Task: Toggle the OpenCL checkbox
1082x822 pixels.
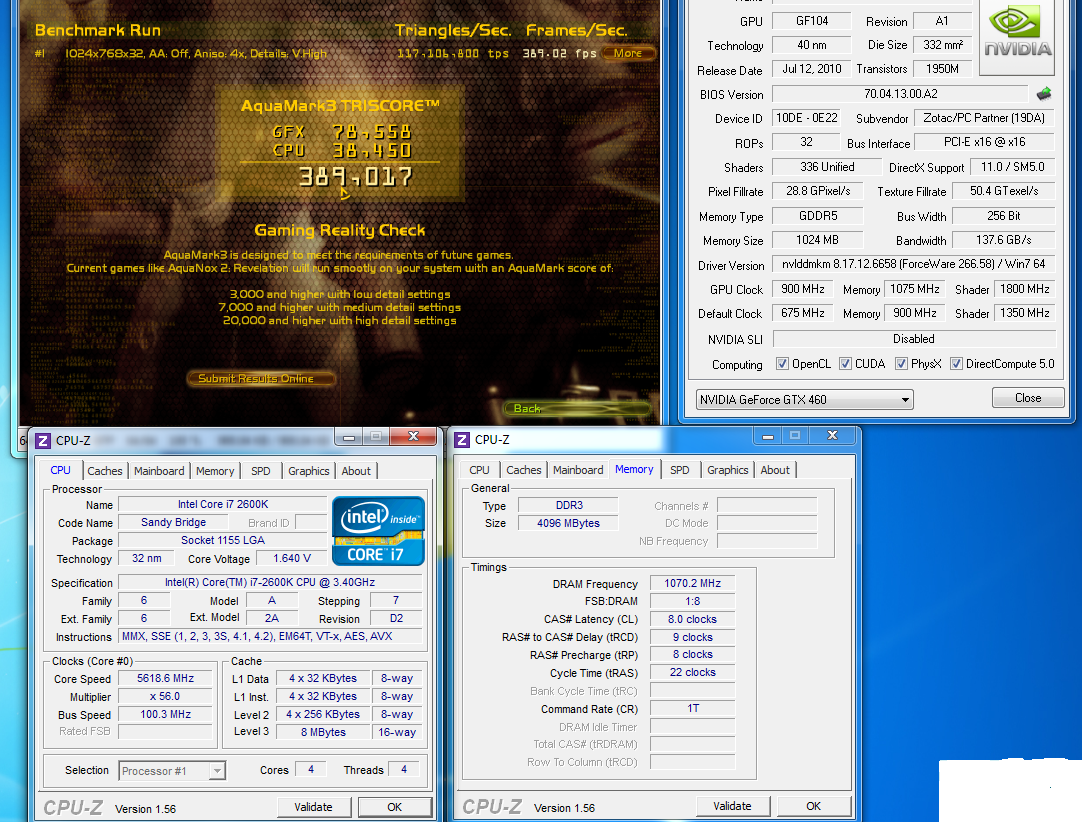Action: (x=782, y=364)
